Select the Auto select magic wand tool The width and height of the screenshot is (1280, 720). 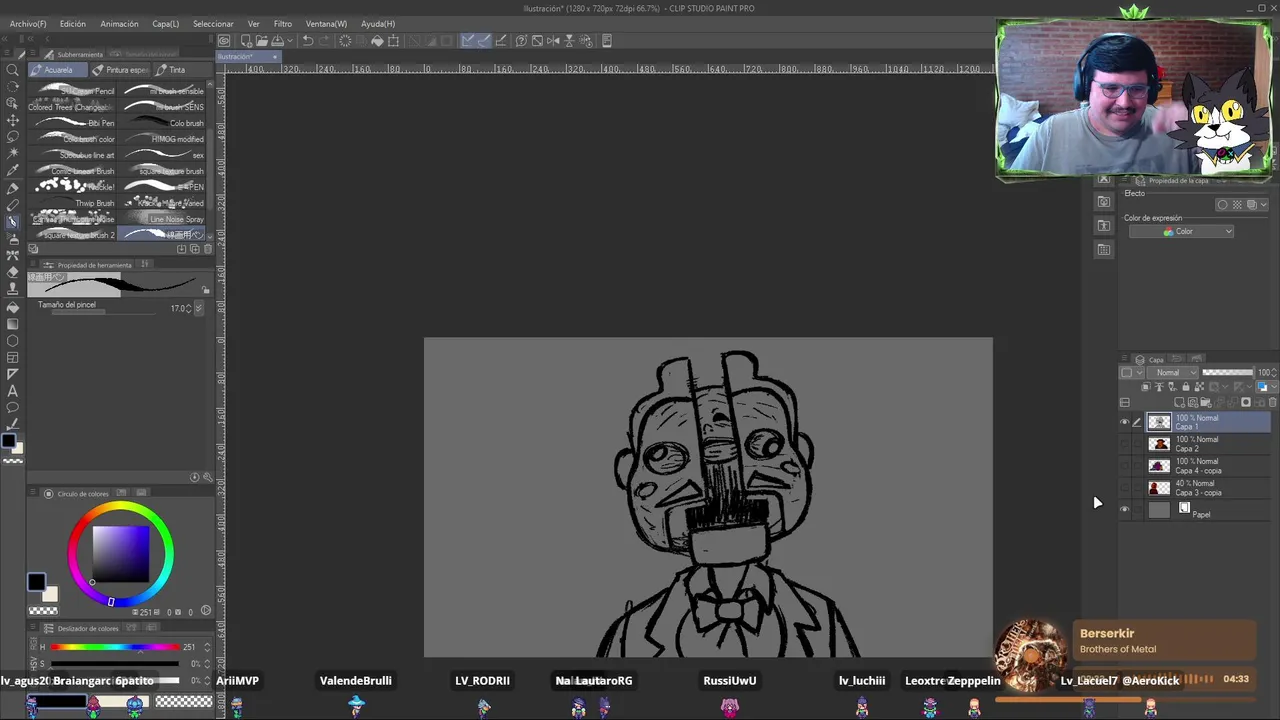point(13,155)
